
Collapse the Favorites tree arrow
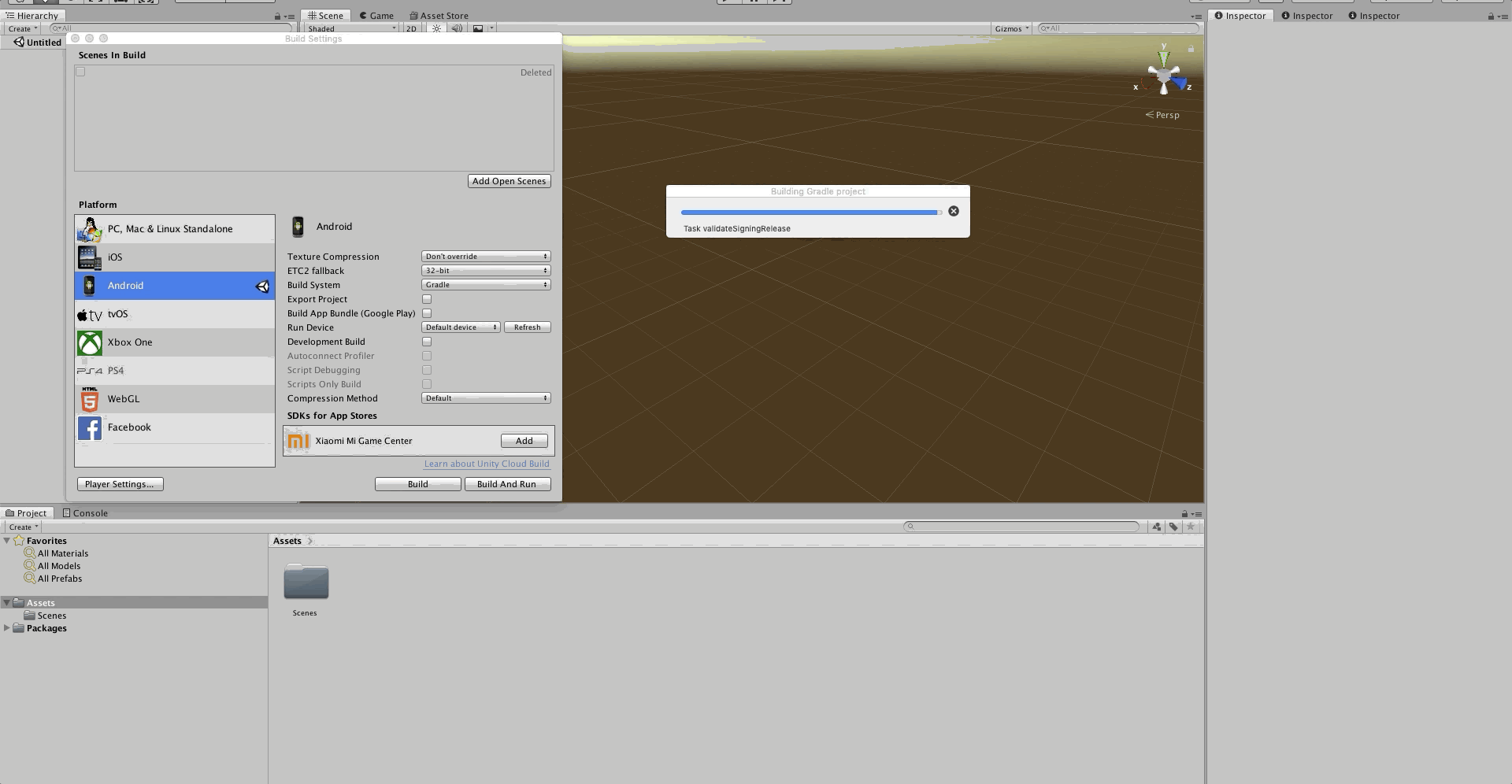coord(7,541)
